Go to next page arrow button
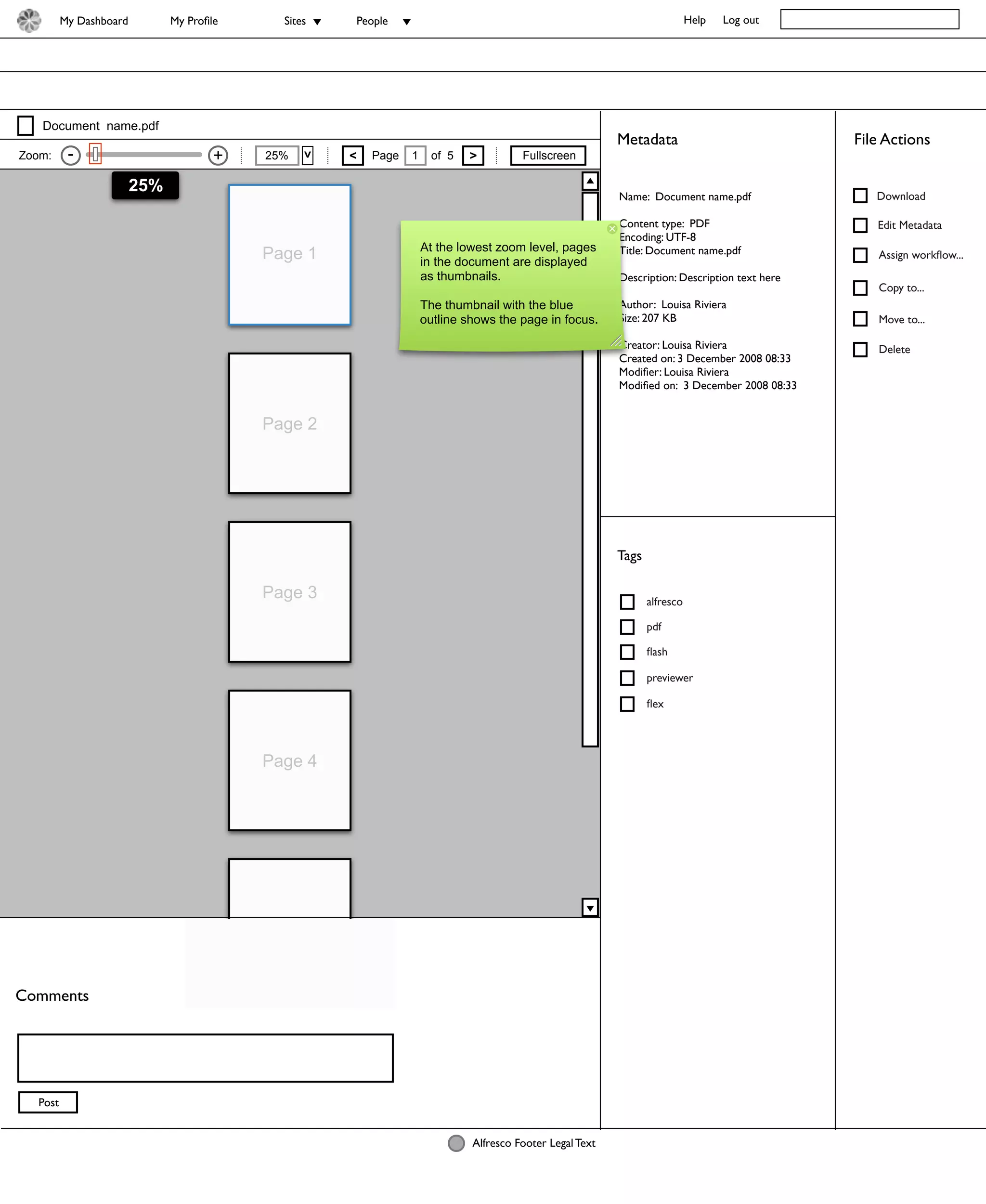Viewport: 986px width, 1204px height. pyautogui.click(x=473, y=155)
